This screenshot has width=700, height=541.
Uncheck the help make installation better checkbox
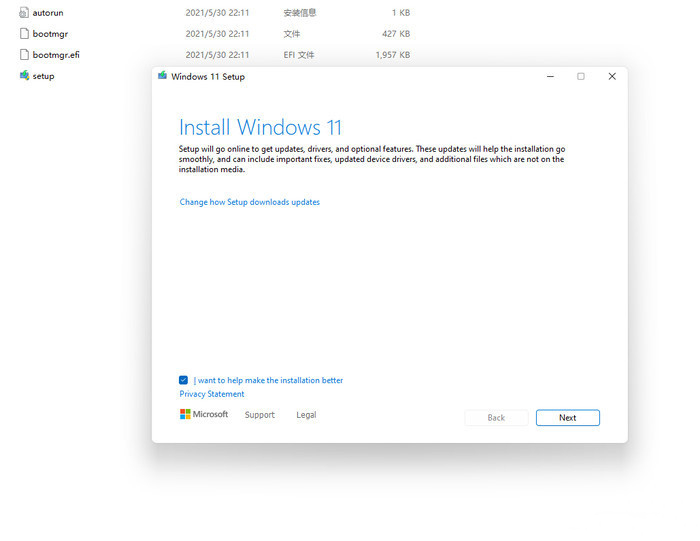click(x=184, y=380)
